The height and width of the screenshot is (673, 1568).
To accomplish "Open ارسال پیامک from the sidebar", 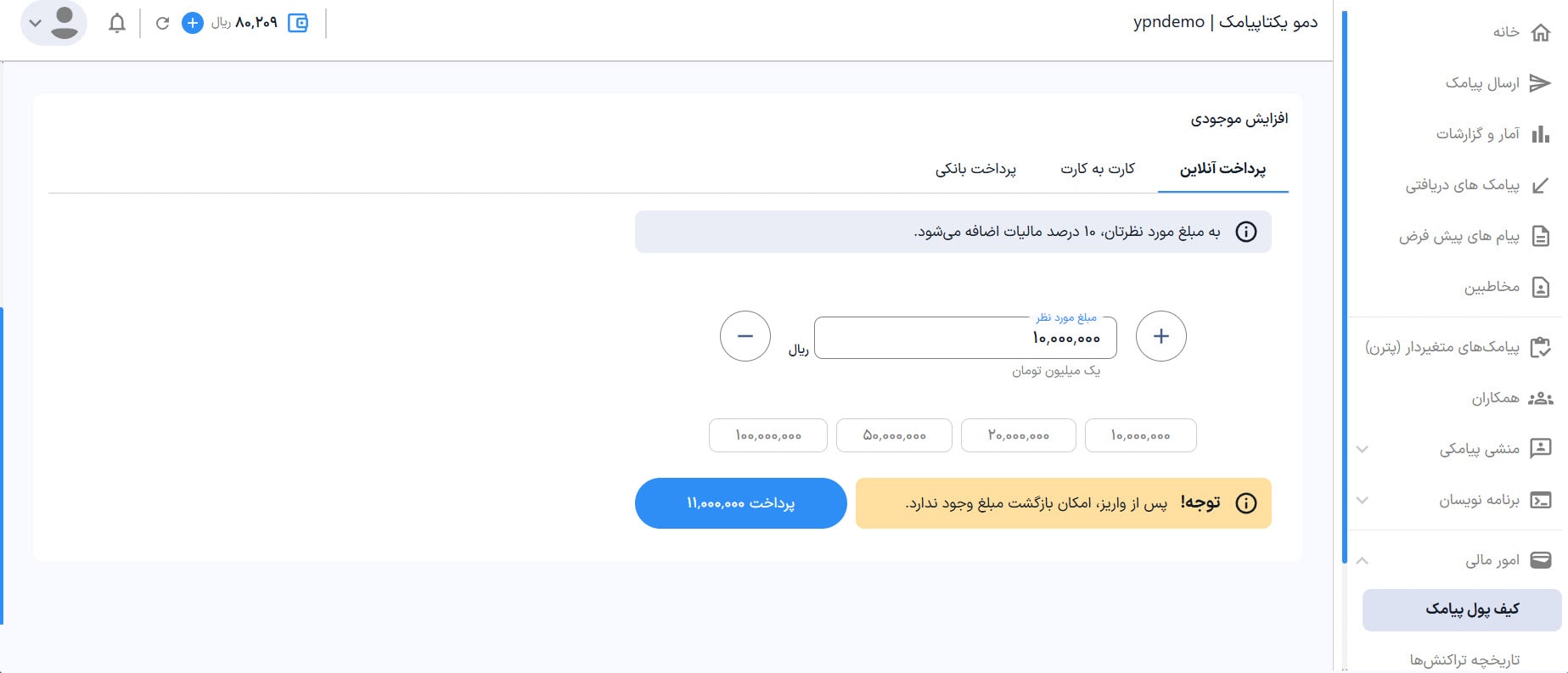I will (1498, 83).
